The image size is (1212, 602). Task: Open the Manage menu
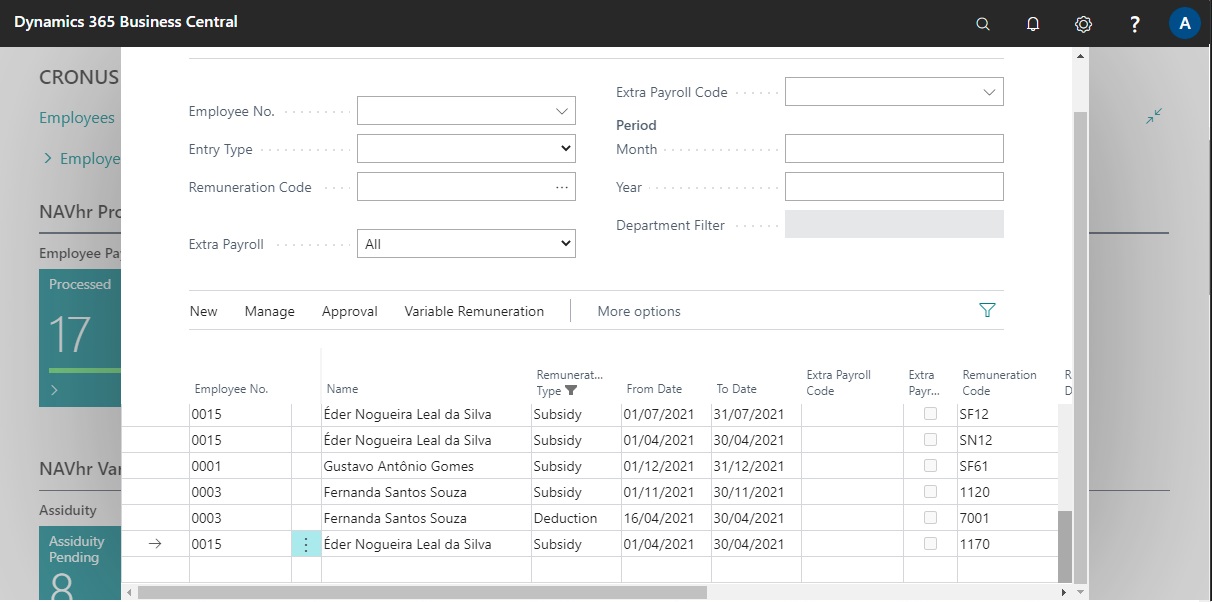tap(269, 311)
